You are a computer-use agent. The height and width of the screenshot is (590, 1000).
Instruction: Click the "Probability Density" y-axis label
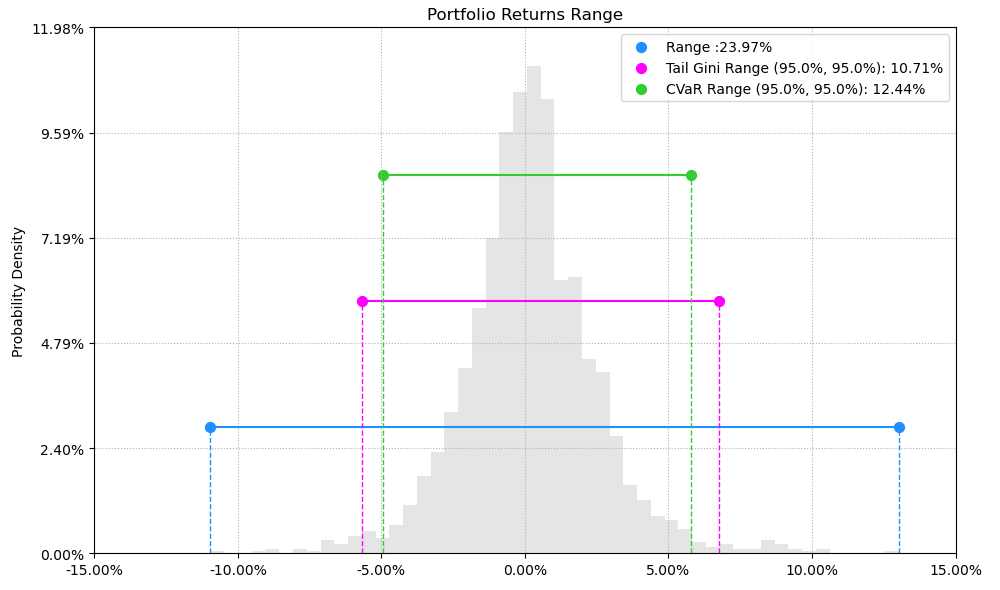[18, 291]
